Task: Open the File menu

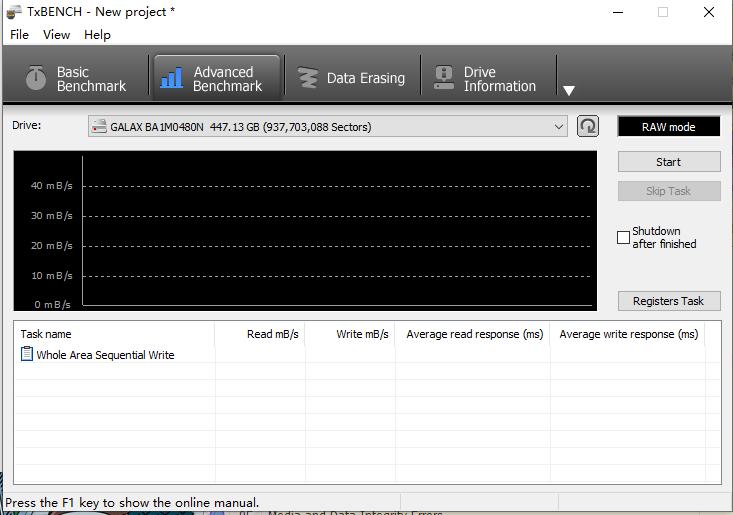Action: [x=19, y=34]
